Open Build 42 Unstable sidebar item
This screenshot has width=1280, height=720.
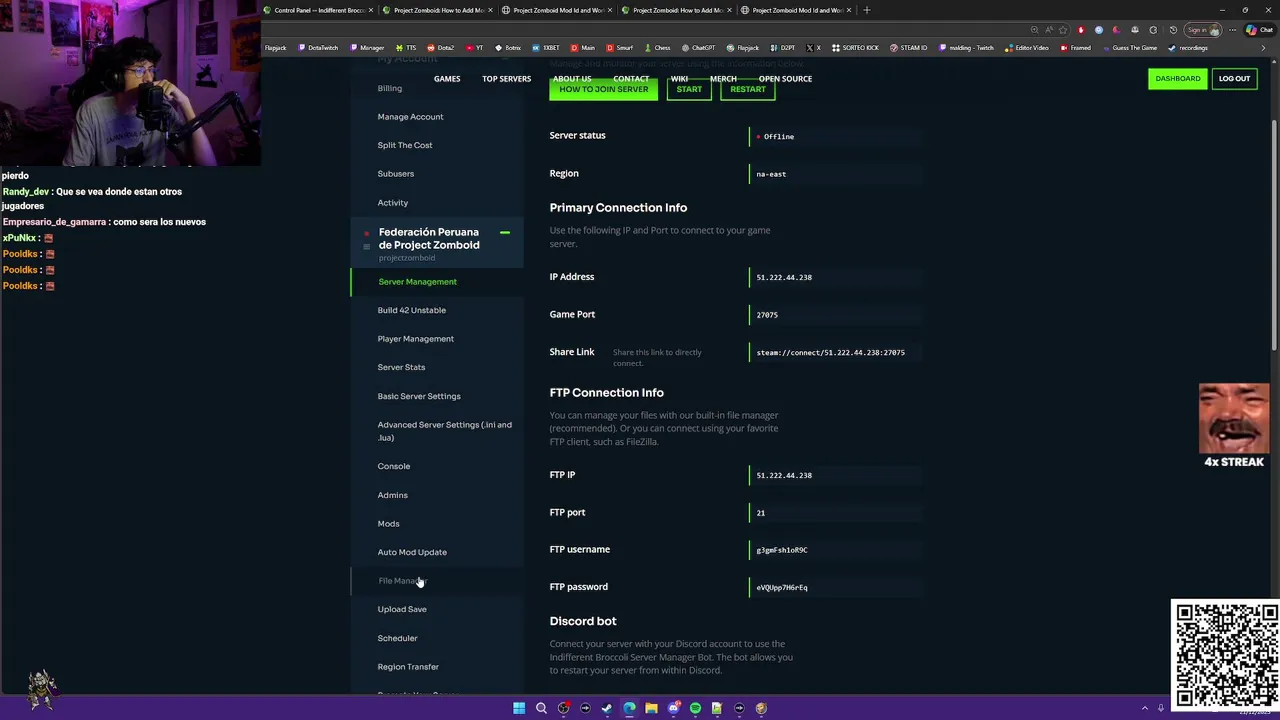(x=412, y=310)
